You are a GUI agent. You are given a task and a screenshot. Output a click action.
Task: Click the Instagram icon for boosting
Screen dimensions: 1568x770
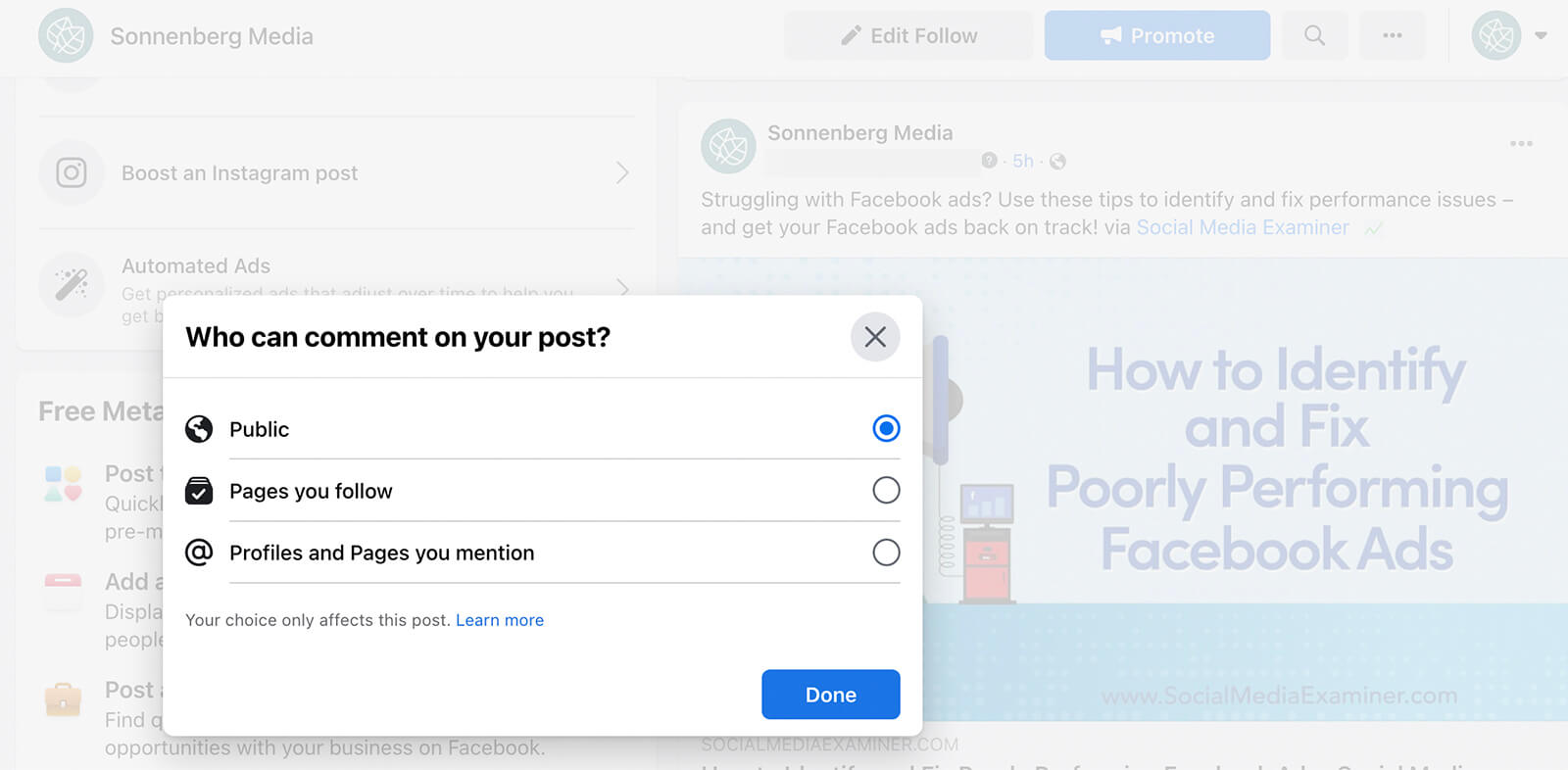(71, 172)
